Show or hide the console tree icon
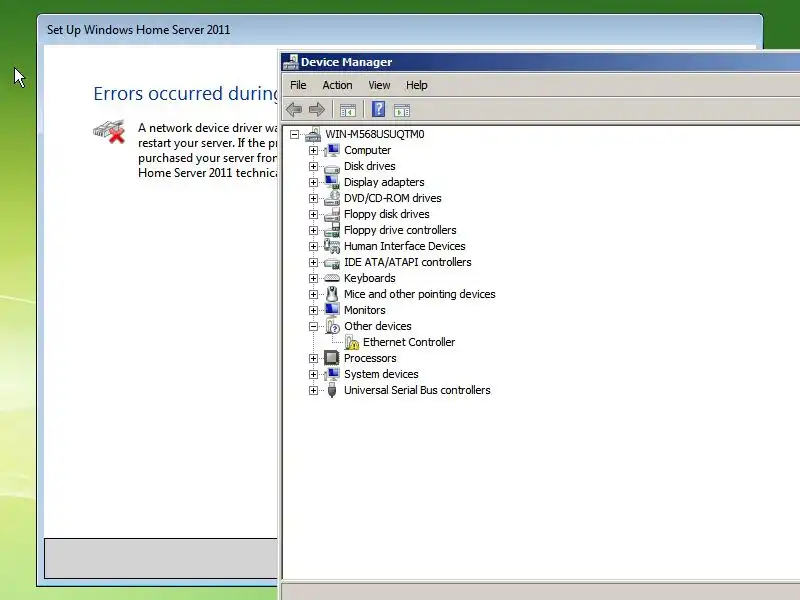The width and height of the screenshot is (800, 600). (348, 110)
